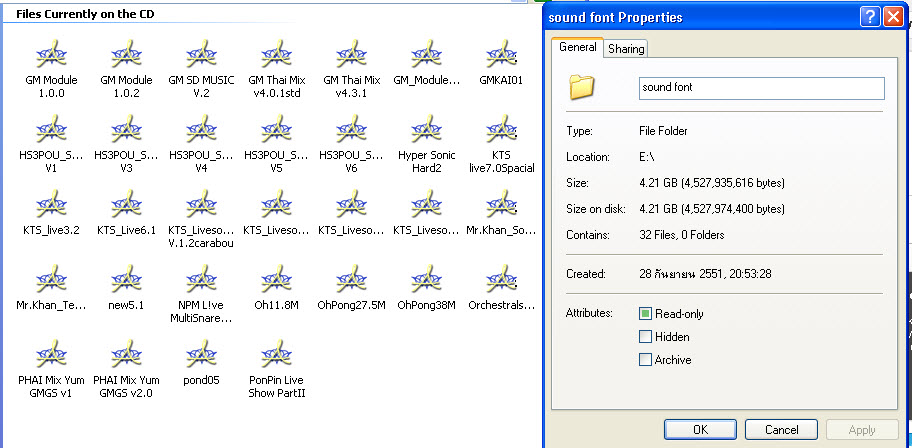Viewport: 912px width, 448px height.
Task: Click the folder icon in Properties dialog
Action: (x=582, y=88)
